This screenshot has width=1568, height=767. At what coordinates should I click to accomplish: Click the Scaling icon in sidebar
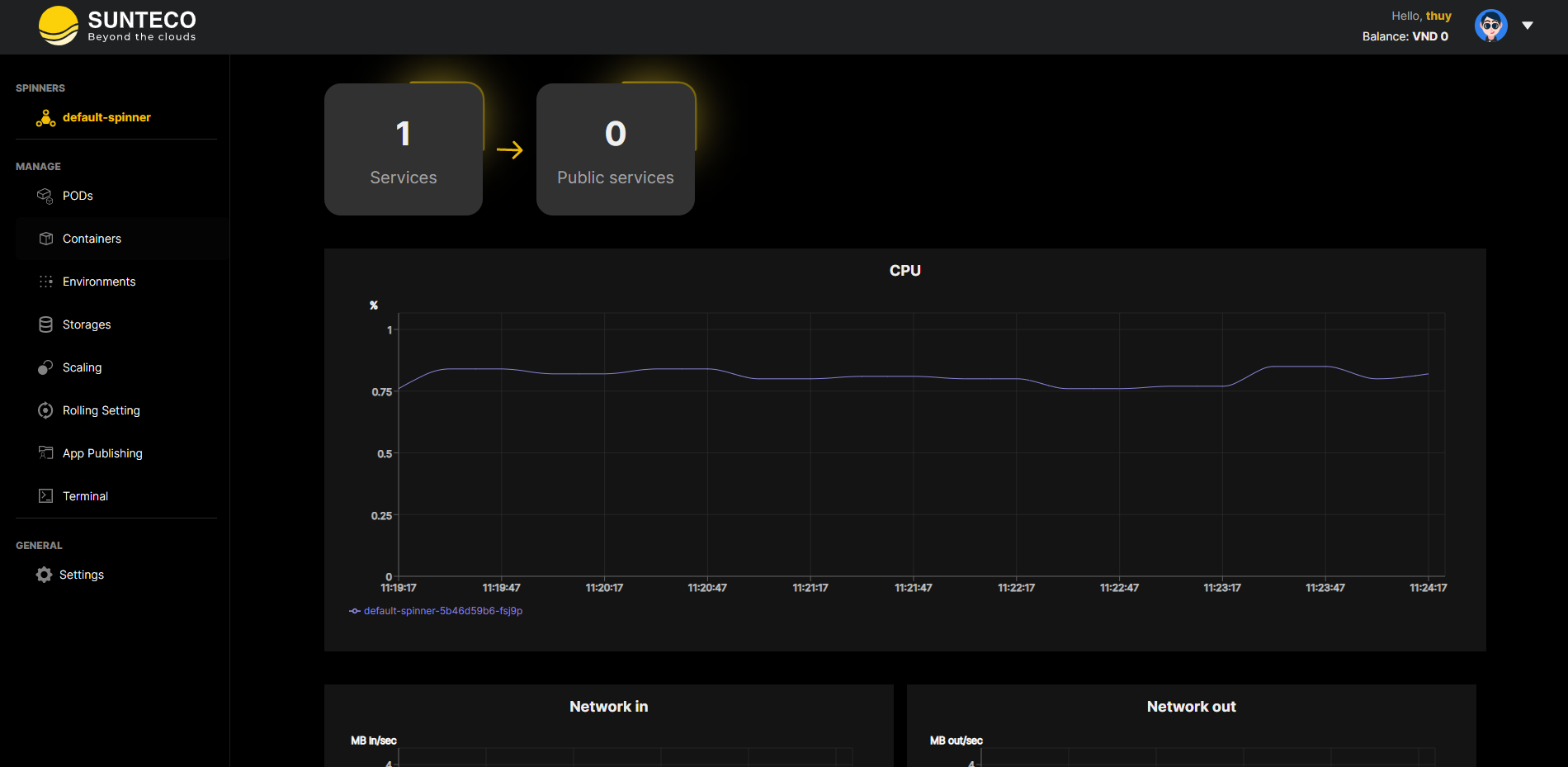point(45,367)
